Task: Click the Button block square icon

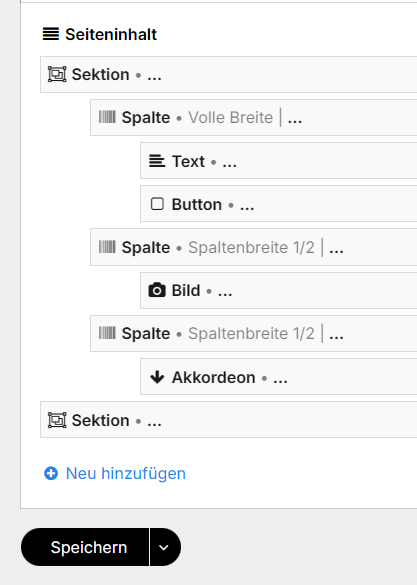Action: click(x=157, y=204)
